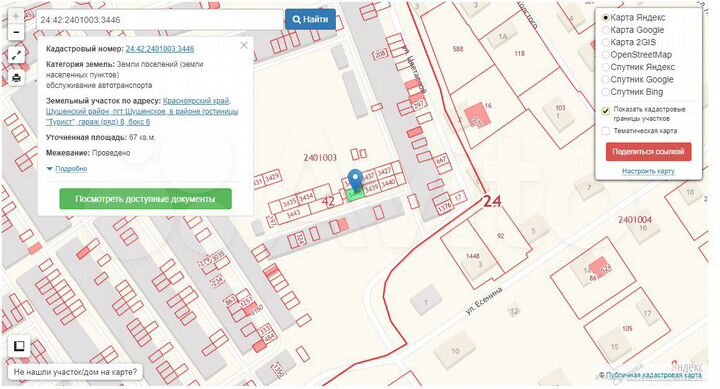Viewport: 720px width, 389px height.
Task: Click parcel labeled 92 on map
Action: (x=501, y=236)
